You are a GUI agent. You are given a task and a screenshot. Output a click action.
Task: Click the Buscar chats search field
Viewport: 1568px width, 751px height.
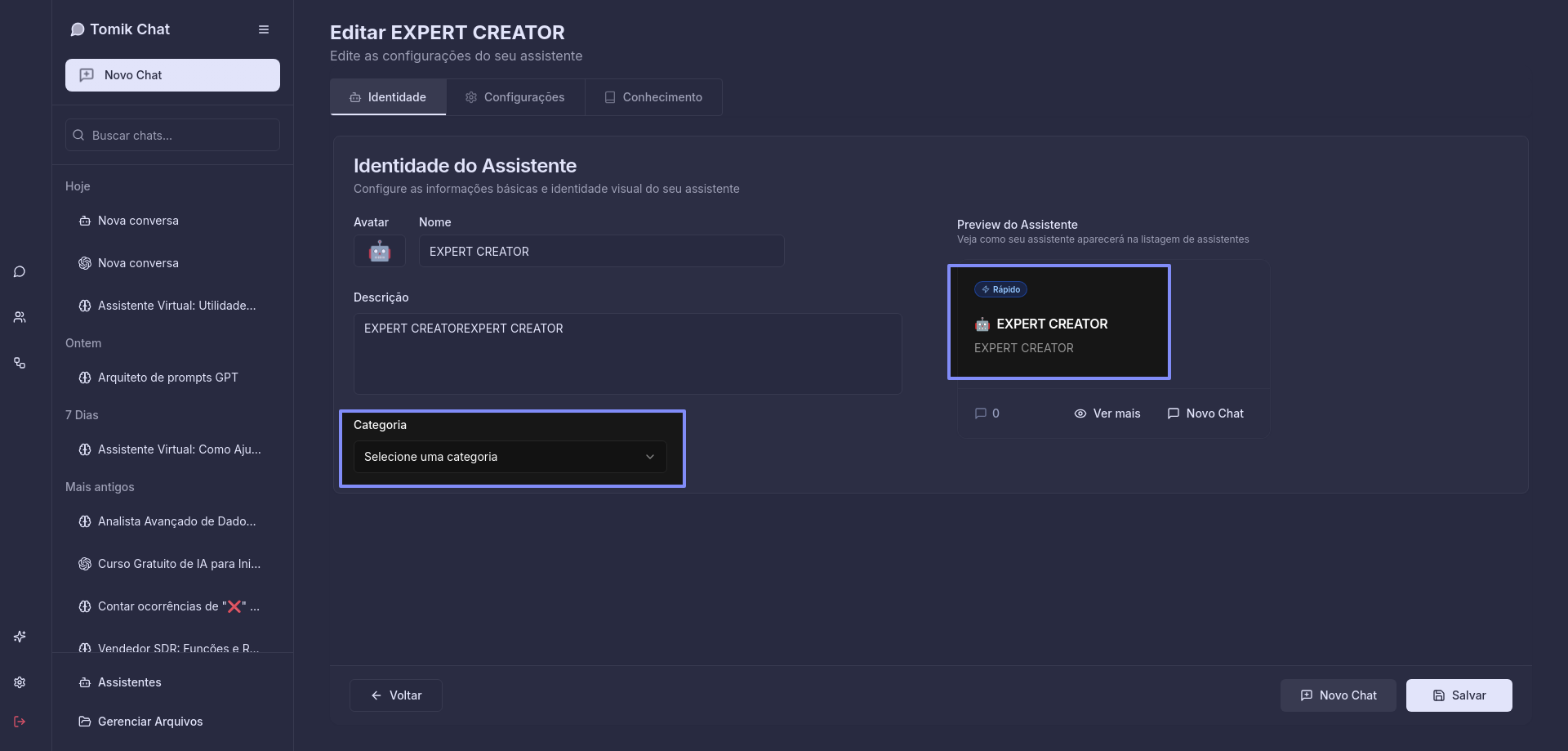coord(172,136)
